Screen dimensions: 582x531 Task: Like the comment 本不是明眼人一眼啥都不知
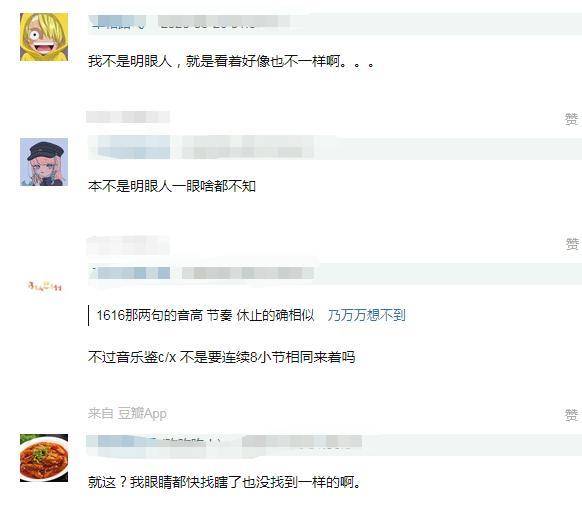[x=572, y=244]
